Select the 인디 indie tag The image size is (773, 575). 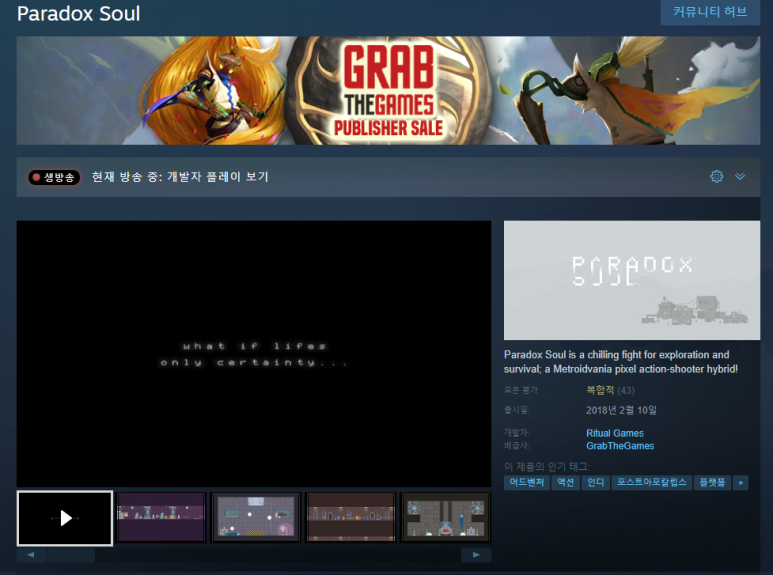coord(596,482)
